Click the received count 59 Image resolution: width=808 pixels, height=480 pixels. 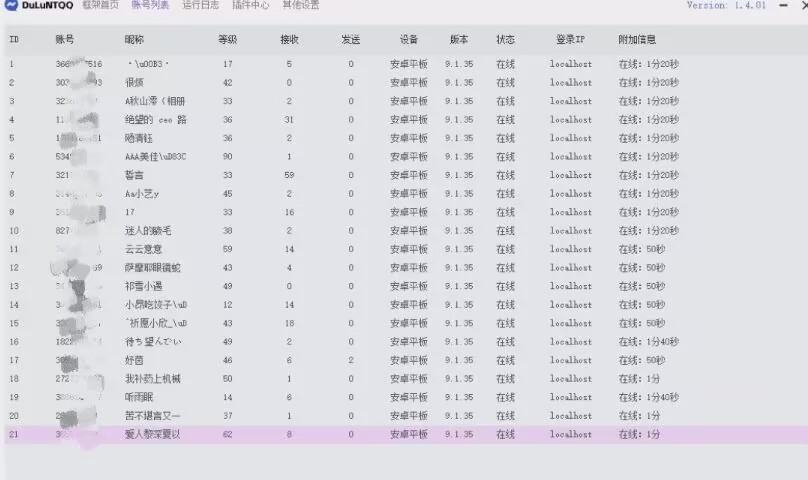point(289,175)
